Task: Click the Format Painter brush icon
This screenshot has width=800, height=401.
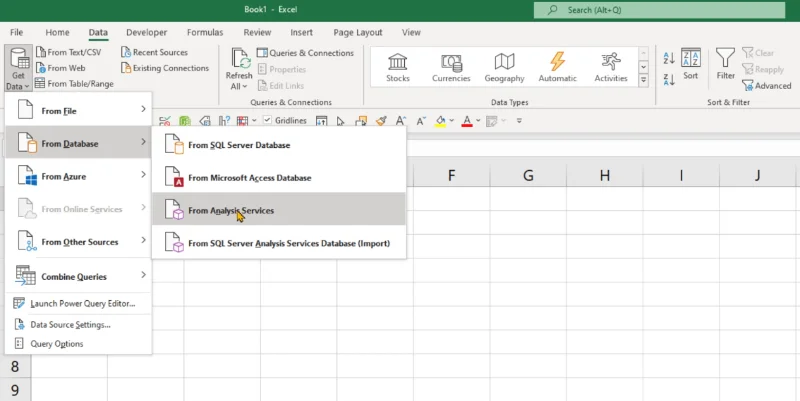Action: (x=381, y=121)
